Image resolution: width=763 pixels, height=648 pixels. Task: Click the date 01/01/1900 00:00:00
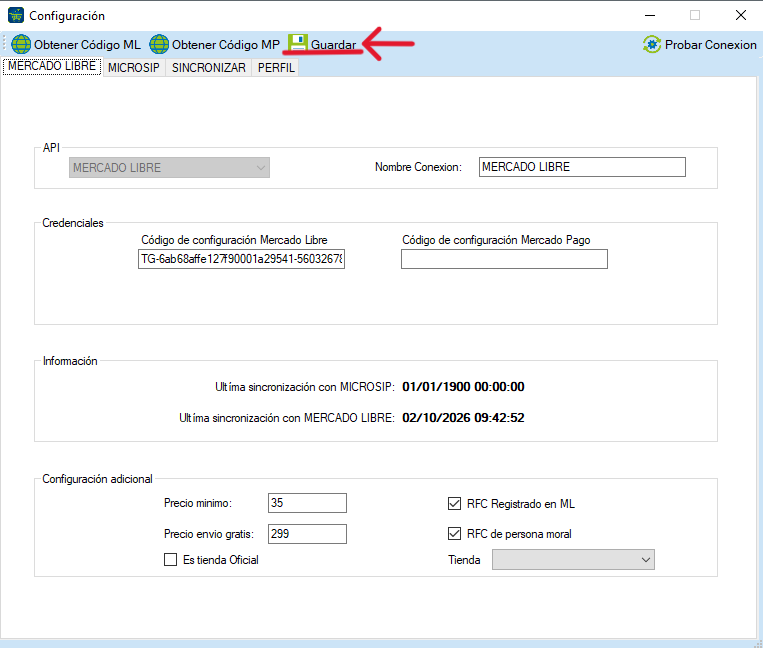pos(463,387)
